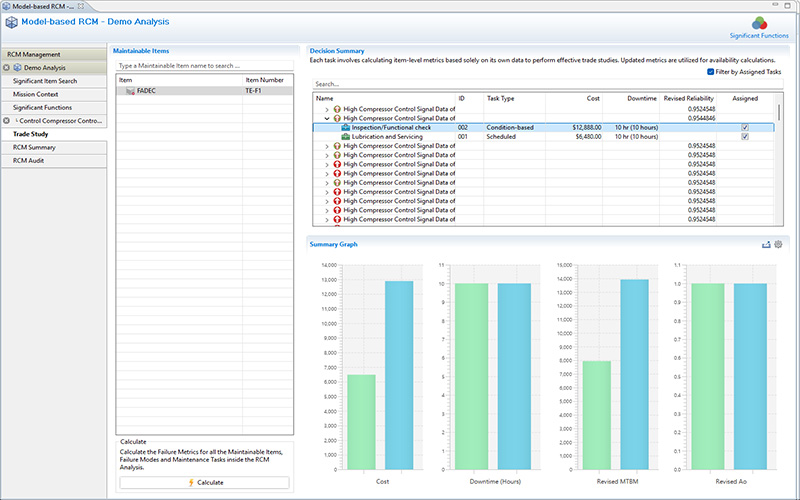Click the blue bar in Revised Ao chart

pos(750,377)
